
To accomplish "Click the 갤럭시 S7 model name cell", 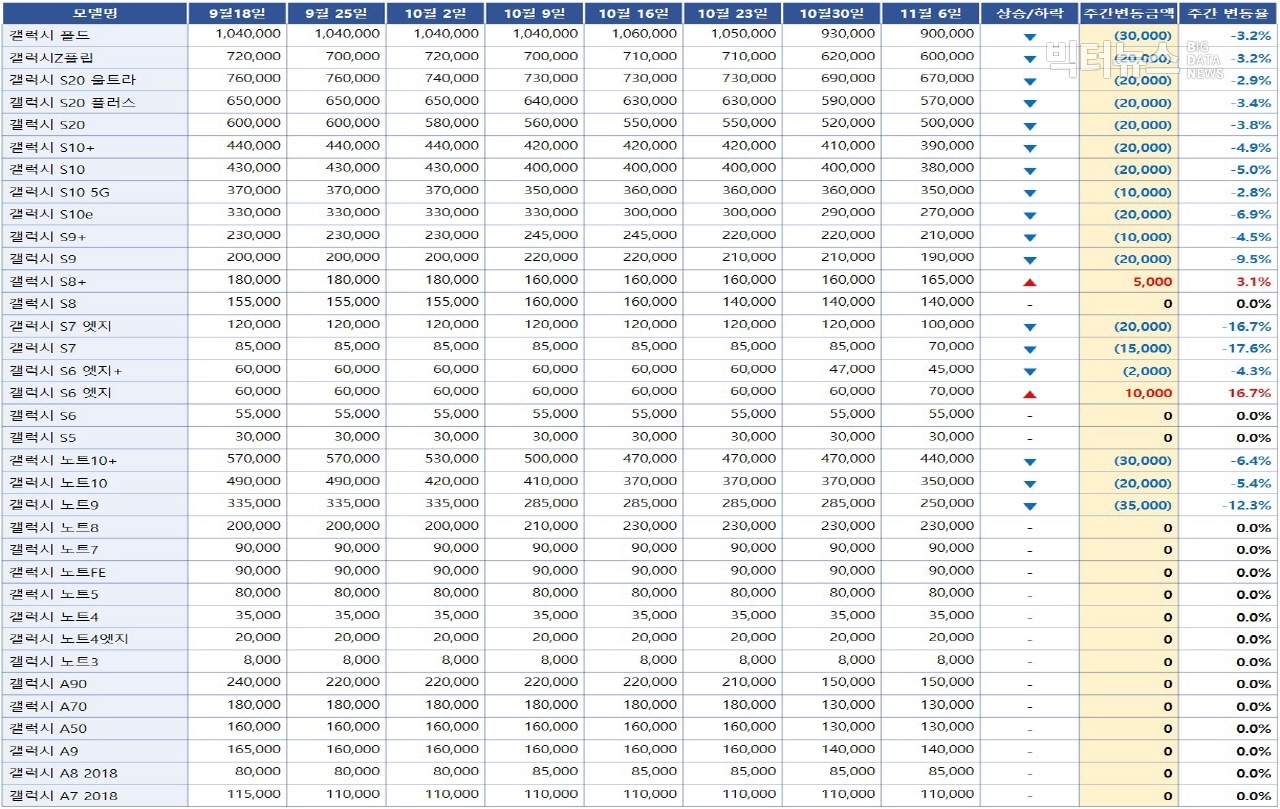I will (94, 349).
